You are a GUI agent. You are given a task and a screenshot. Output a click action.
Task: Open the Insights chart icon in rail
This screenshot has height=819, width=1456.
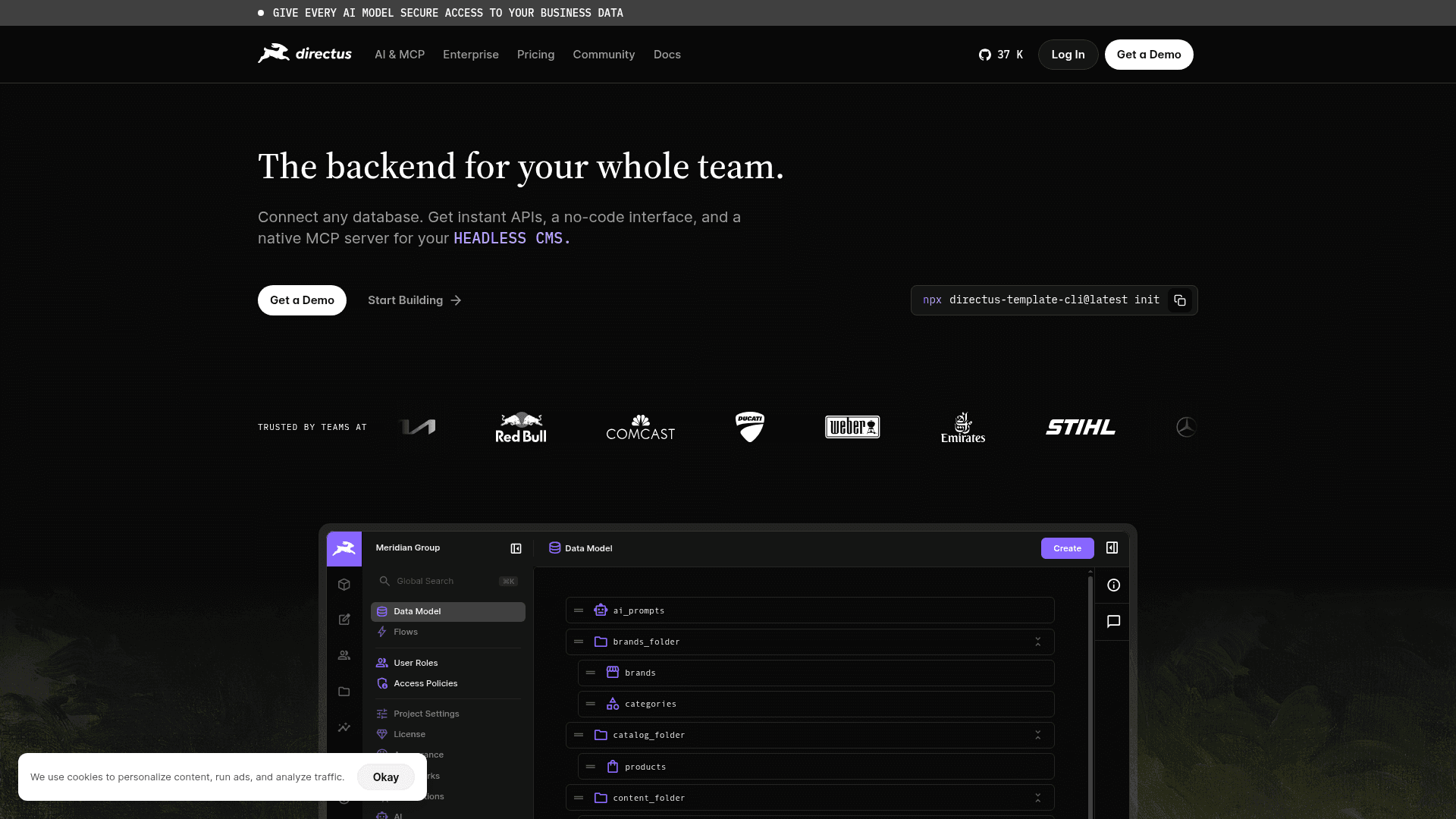[344, 727]
